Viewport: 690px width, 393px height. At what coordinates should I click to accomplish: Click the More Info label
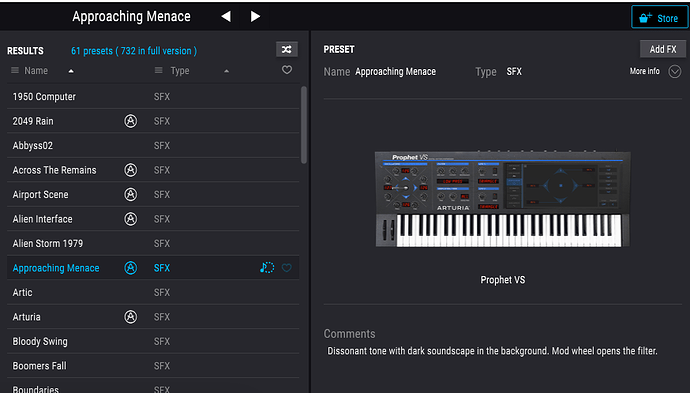tap(644, 71)
